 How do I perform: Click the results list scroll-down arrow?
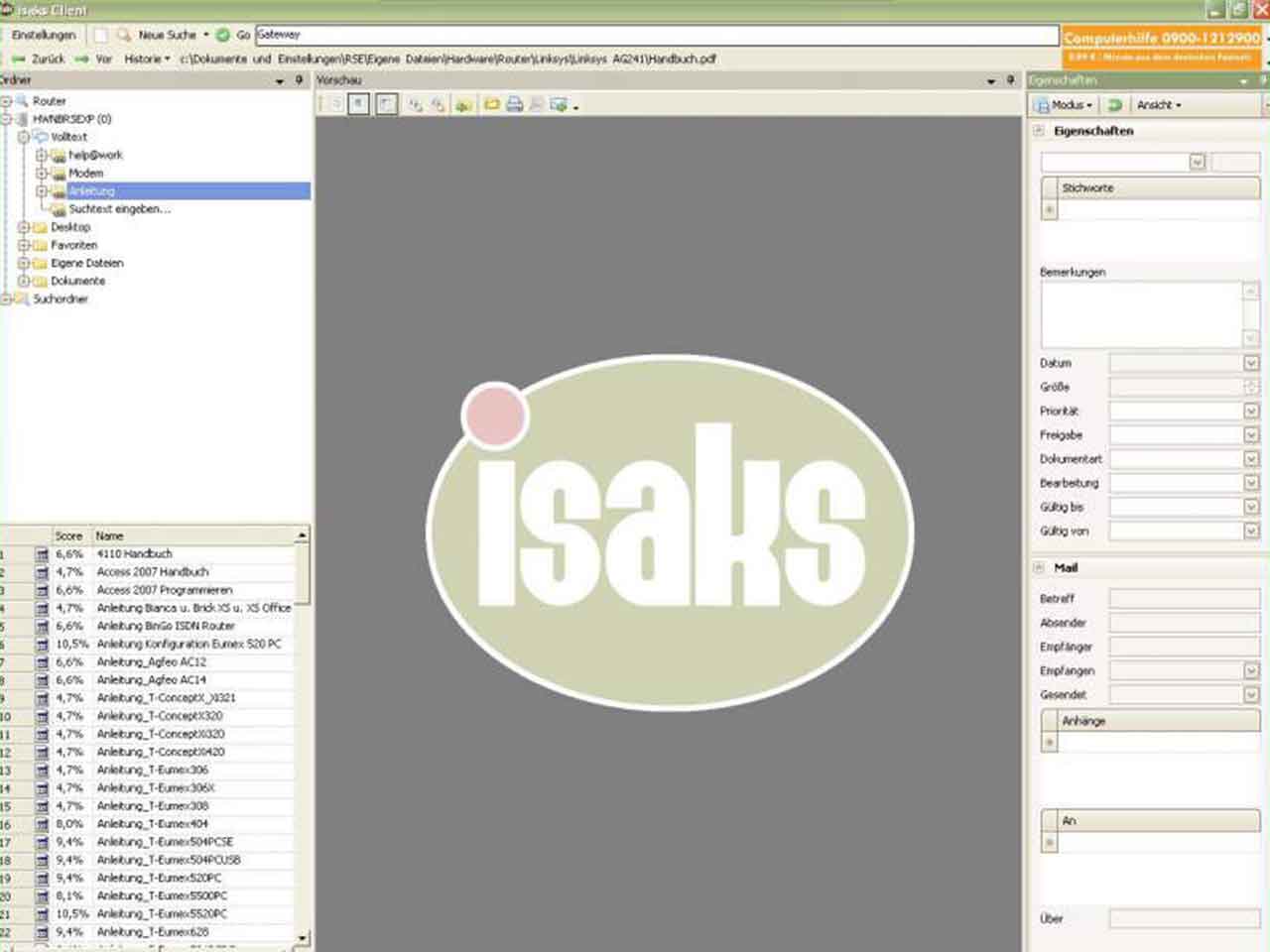coord(303,937)
